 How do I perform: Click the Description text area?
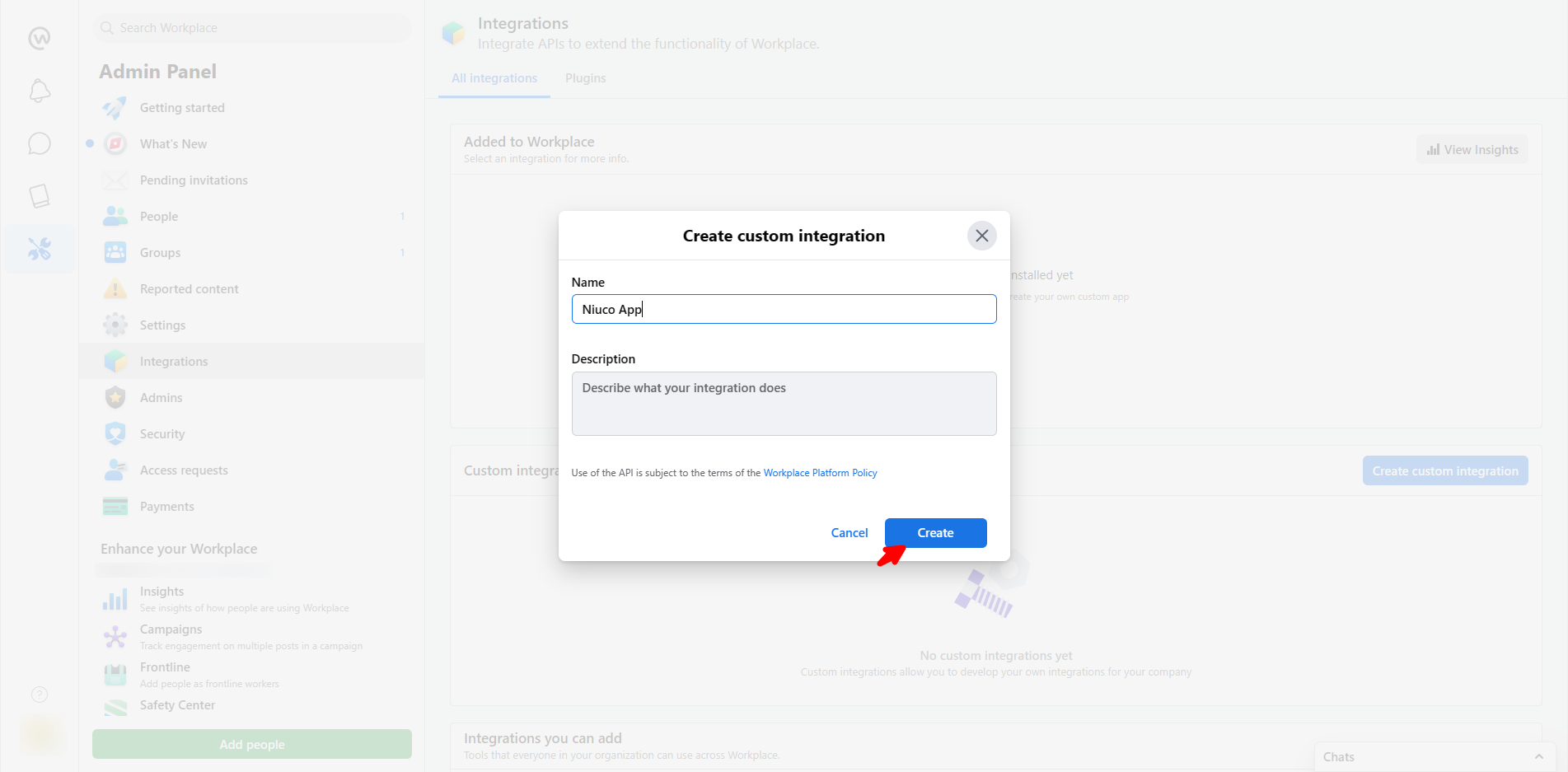coord(784,404)
